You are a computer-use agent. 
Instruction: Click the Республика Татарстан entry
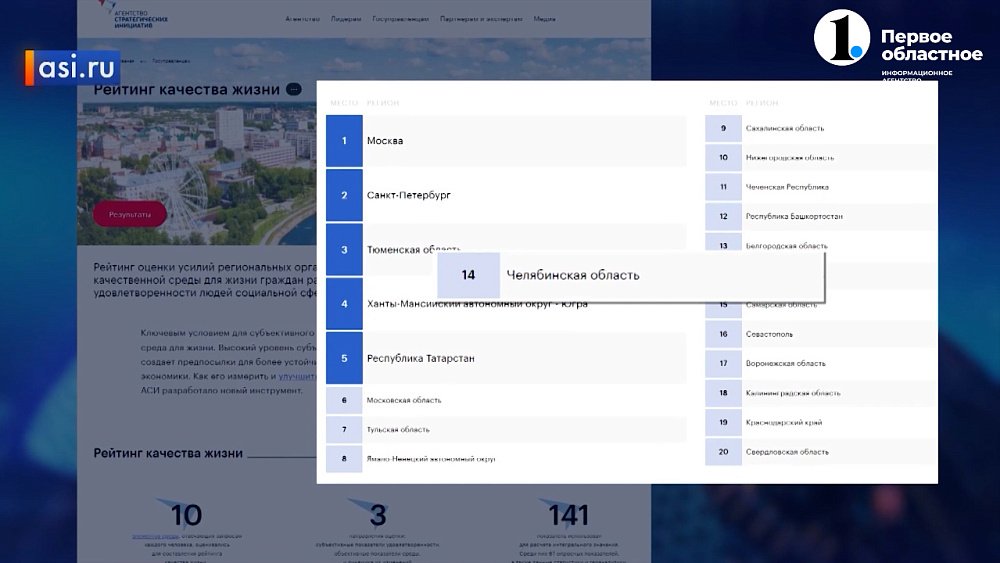click(x=525, y=358)
